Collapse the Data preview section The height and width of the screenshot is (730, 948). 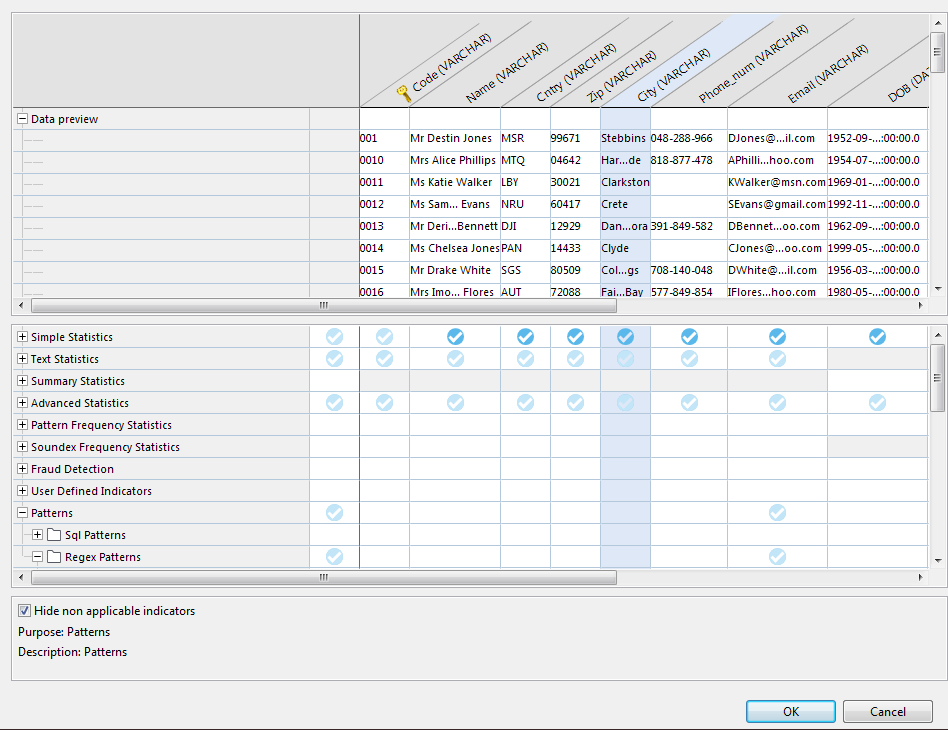pyautogui.click(x=22, y=119)
